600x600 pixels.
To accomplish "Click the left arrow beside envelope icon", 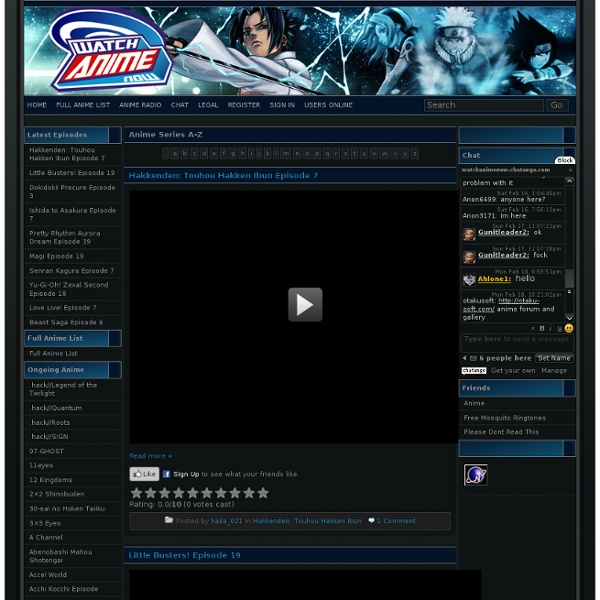I will pyautogui.click(x=465, y=358).
